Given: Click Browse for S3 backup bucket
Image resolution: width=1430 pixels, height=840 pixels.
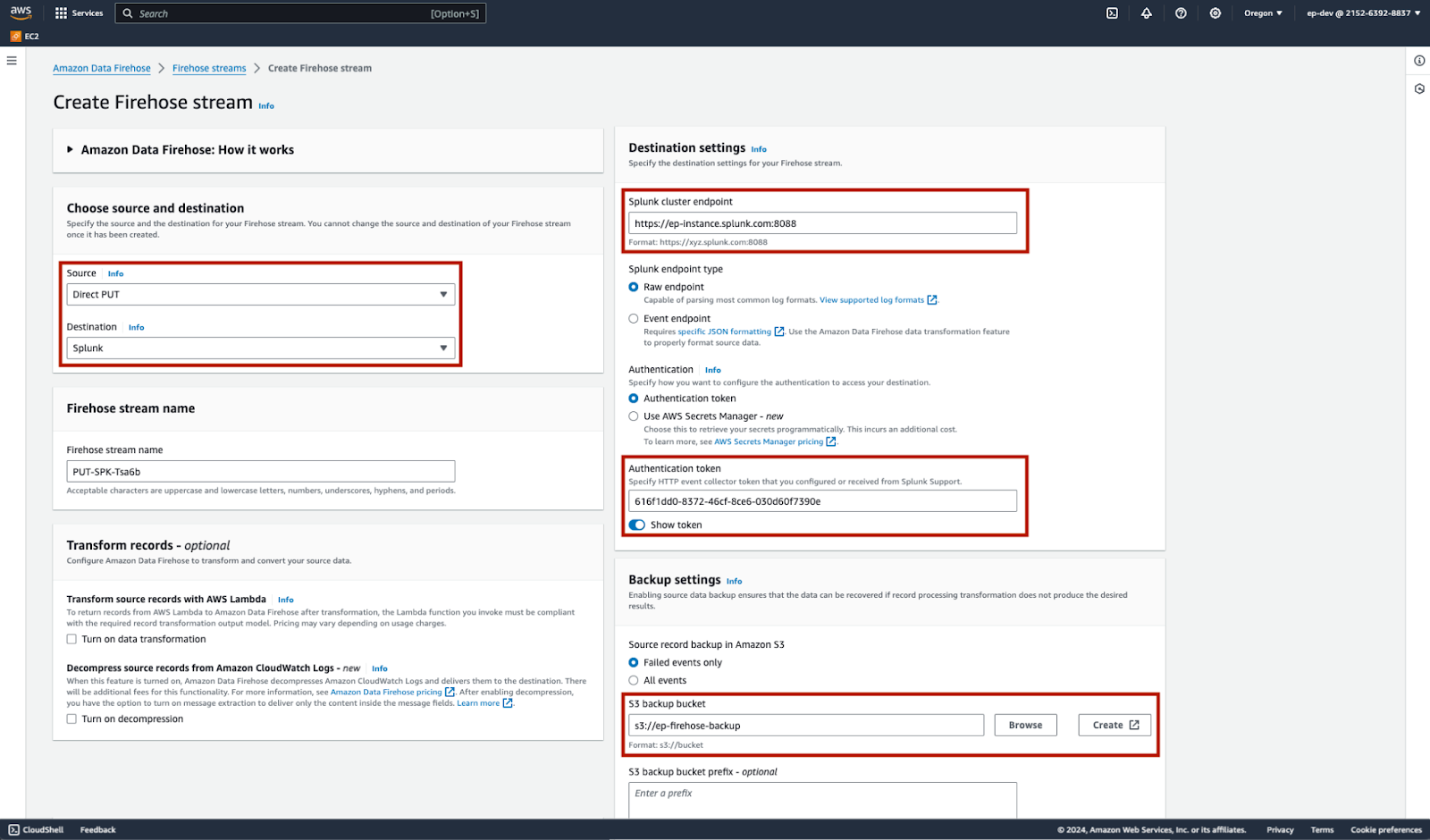Looking at the screenshot, I should pyautogui.click(x=1025, y=726).
